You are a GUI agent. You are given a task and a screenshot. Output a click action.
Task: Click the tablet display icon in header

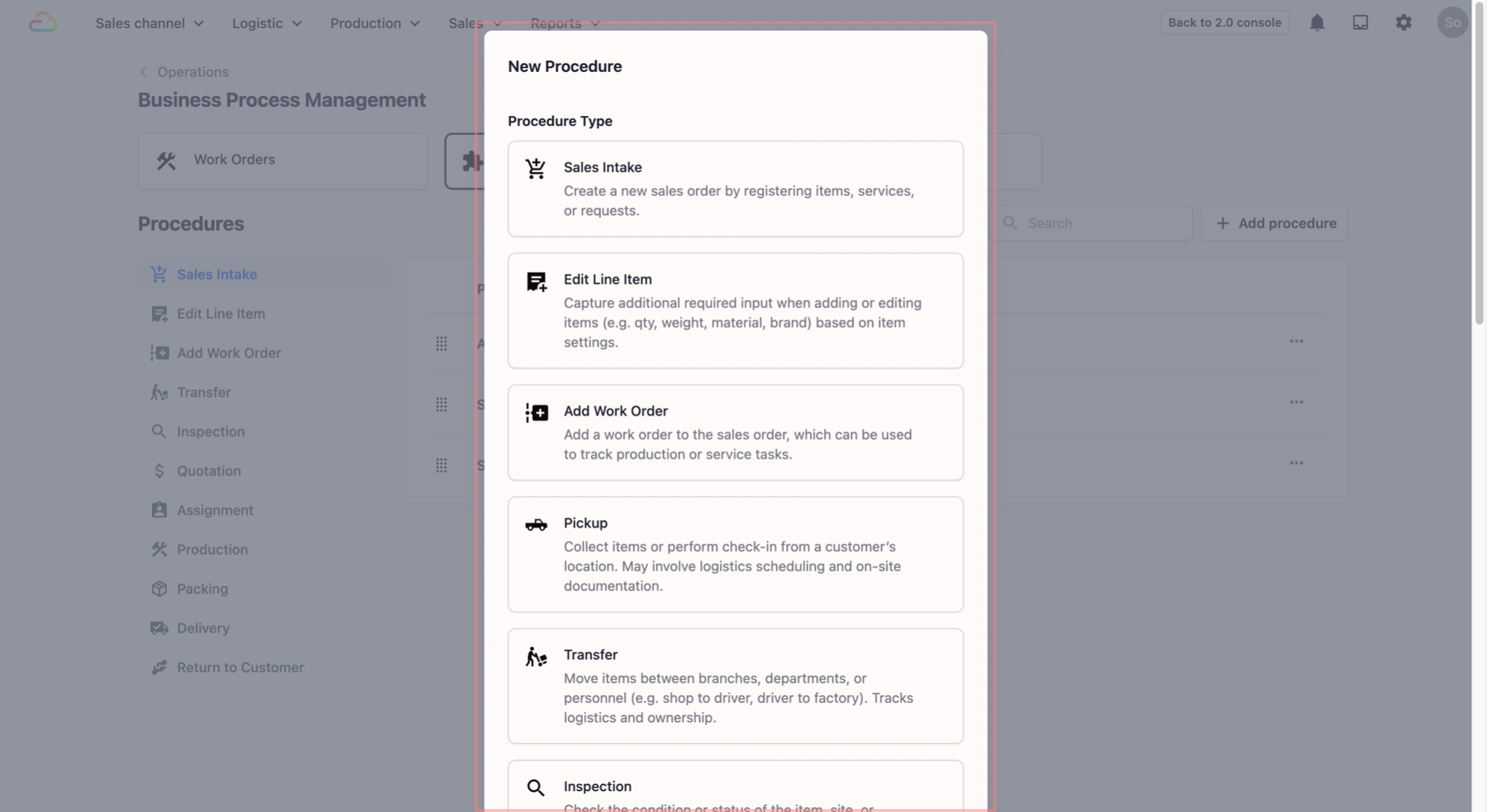point(1360,22)
